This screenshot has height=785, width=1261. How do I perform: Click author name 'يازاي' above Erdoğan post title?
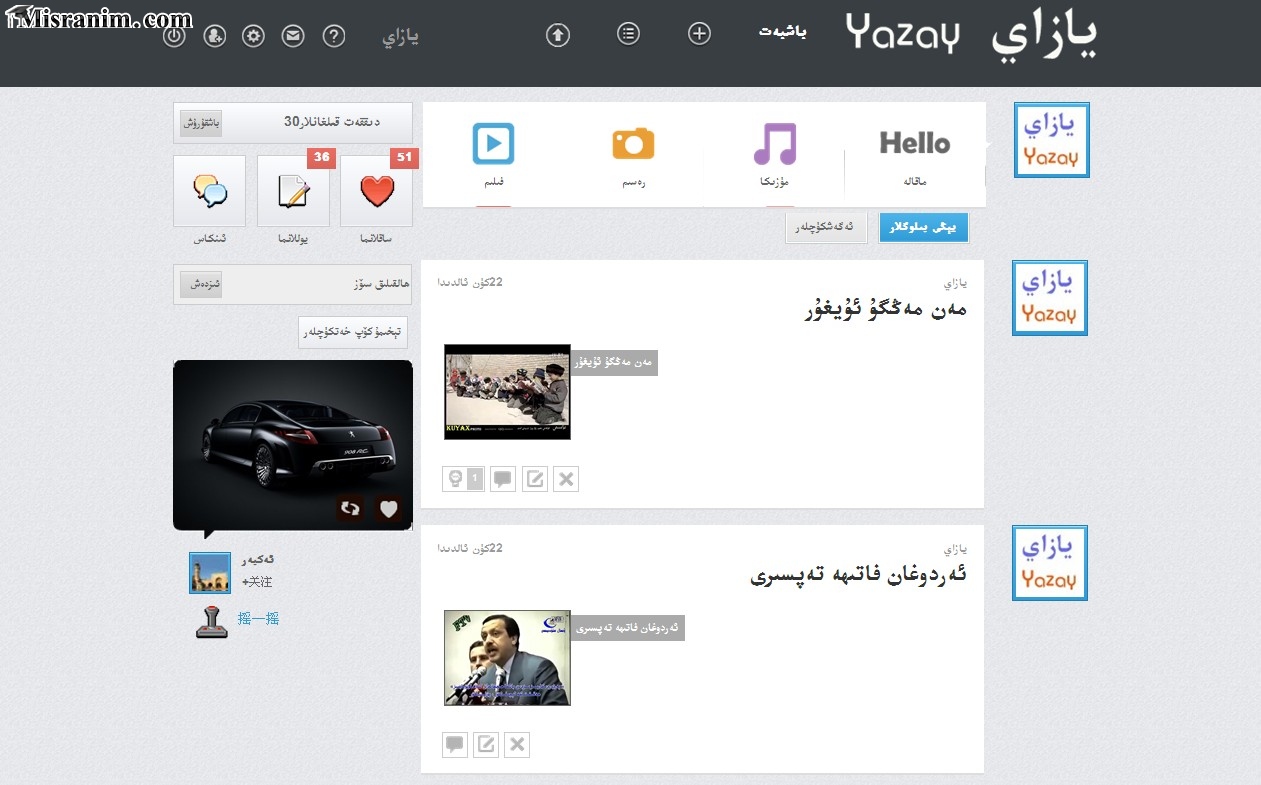pyautogui.click(x=956, y=549)
